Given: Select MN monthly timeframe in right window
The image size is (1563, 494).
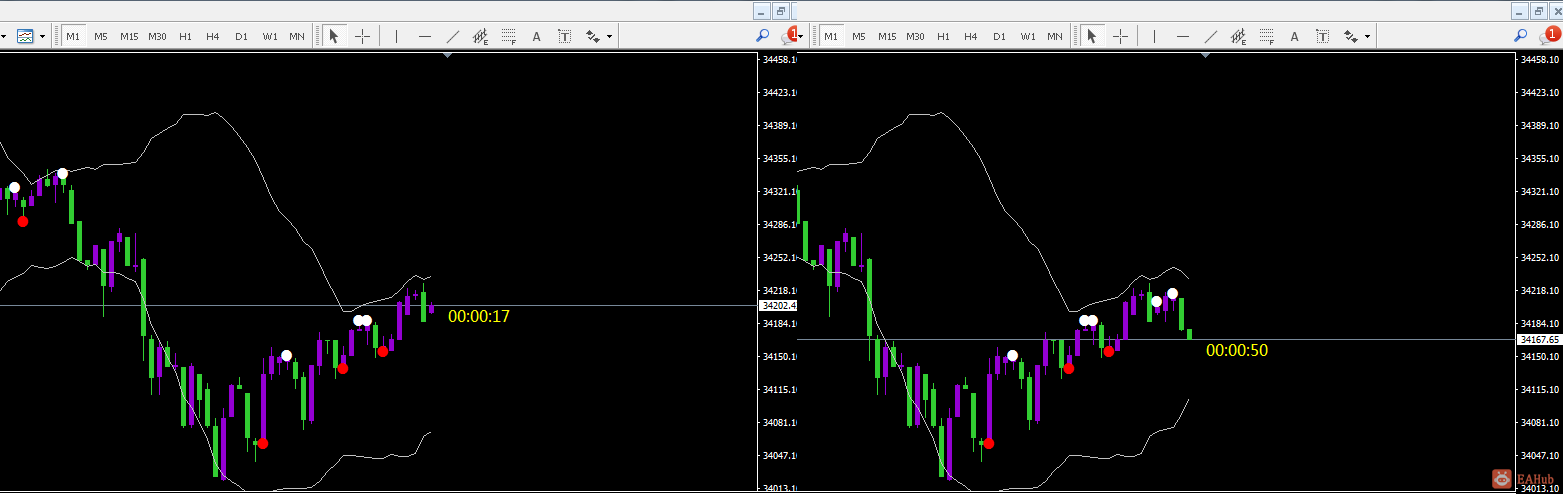Looking at the screenshot, I should [x=1055, y=36].
